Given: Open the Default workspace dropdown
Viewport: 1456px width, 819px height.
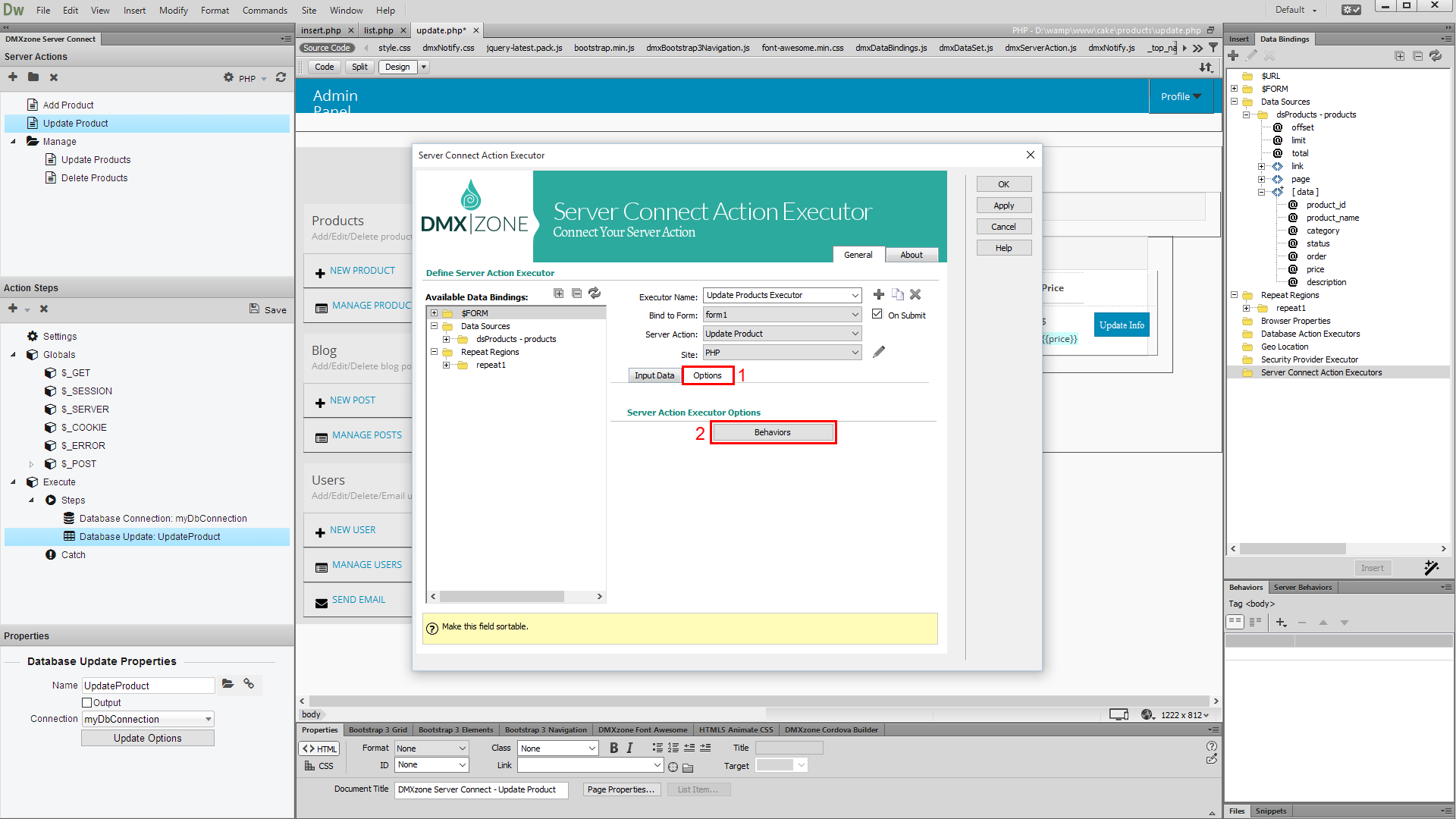Looking at the screenshot, I should 1296,10.
